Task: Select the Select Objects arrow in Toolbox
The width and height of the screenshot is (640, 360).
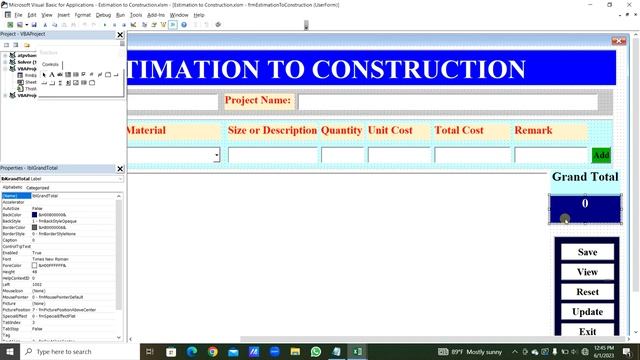Action: (44, 75)
